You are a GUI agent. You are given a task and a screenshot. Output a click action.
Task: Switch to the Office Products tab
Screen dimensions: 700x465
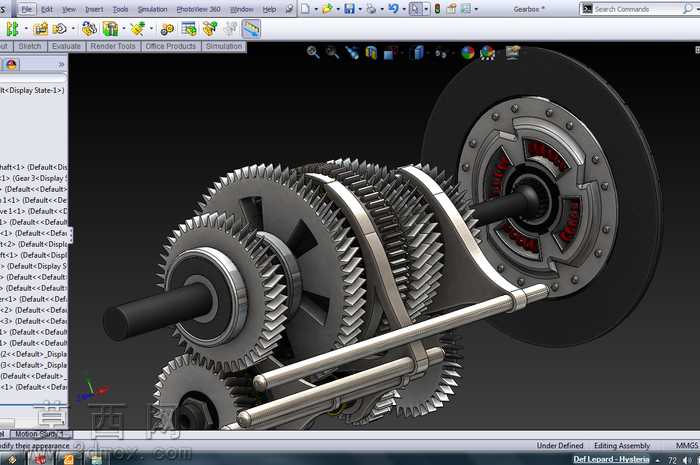[171, 46]
